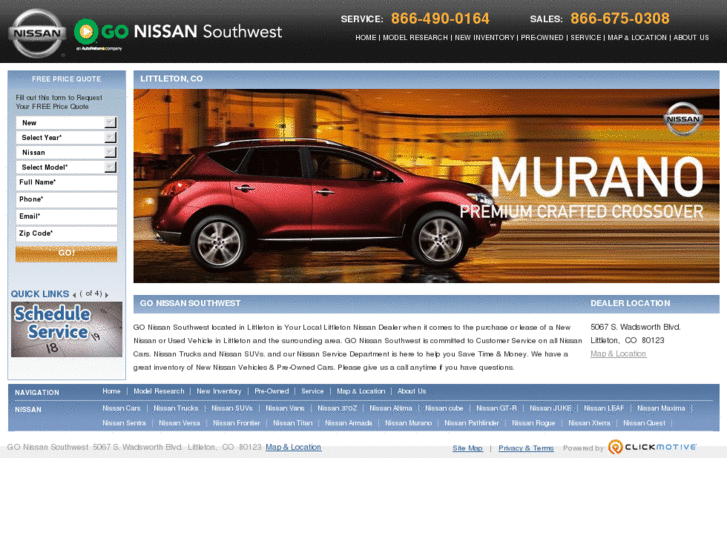Open the Nissan Murano link
727x545 pixels.
408,423
